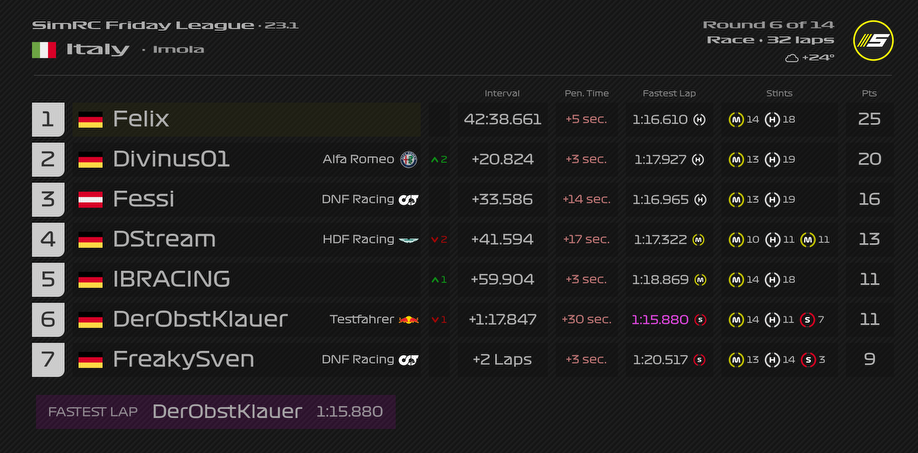Select the Stints column header
This screenshot has height=453, width=918.
779,93
